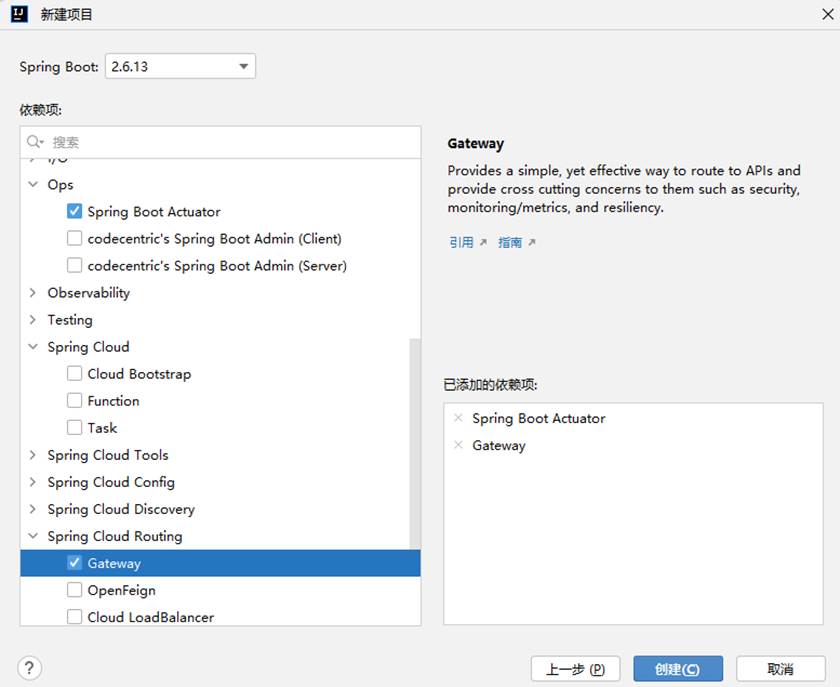Click the Spring Cloud Tools label
This screenshot has height=687, width=840.
click(108, 455)
